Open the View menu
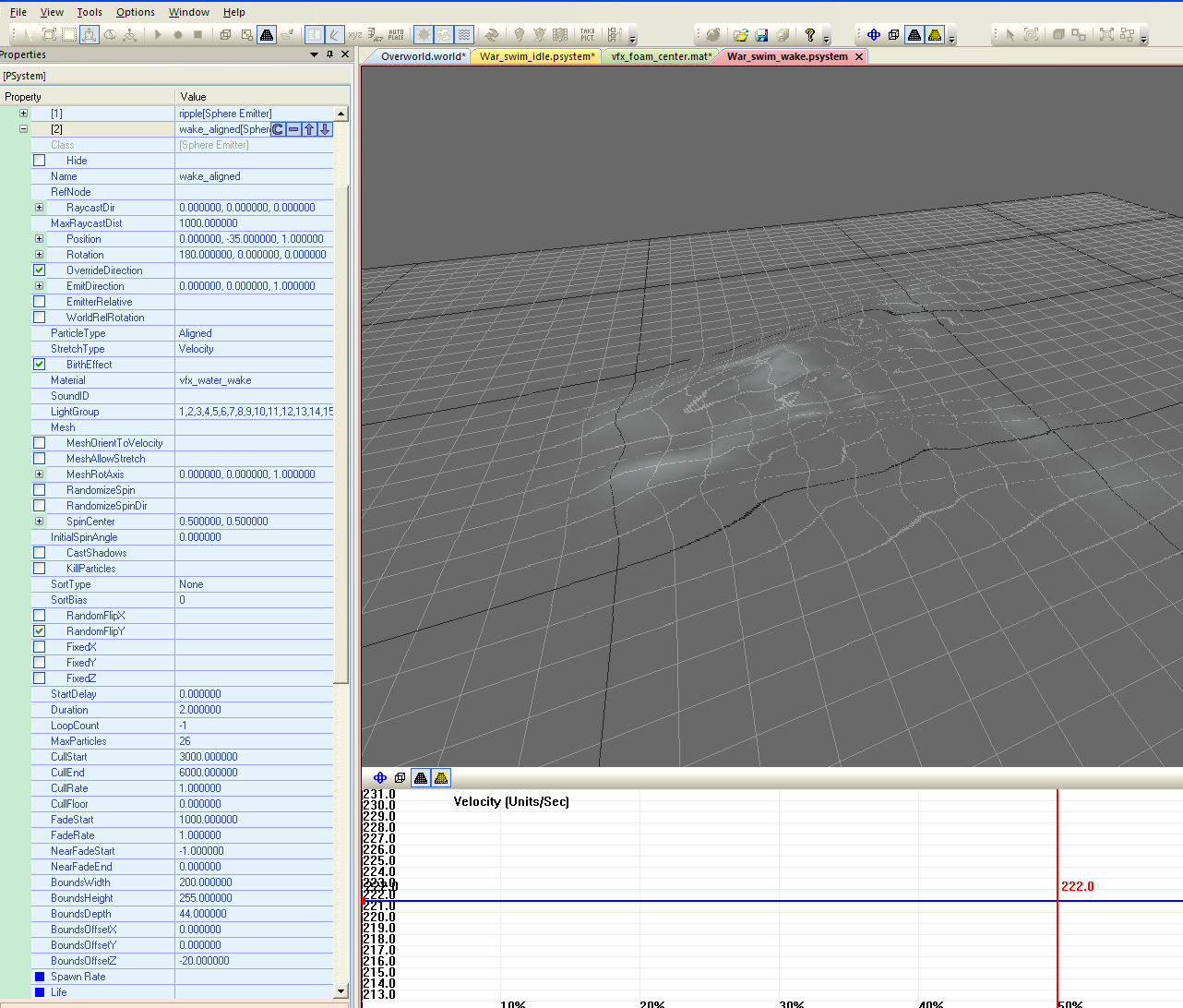The height and width of the screenshot is (1008, 1183). coord(52,12)
